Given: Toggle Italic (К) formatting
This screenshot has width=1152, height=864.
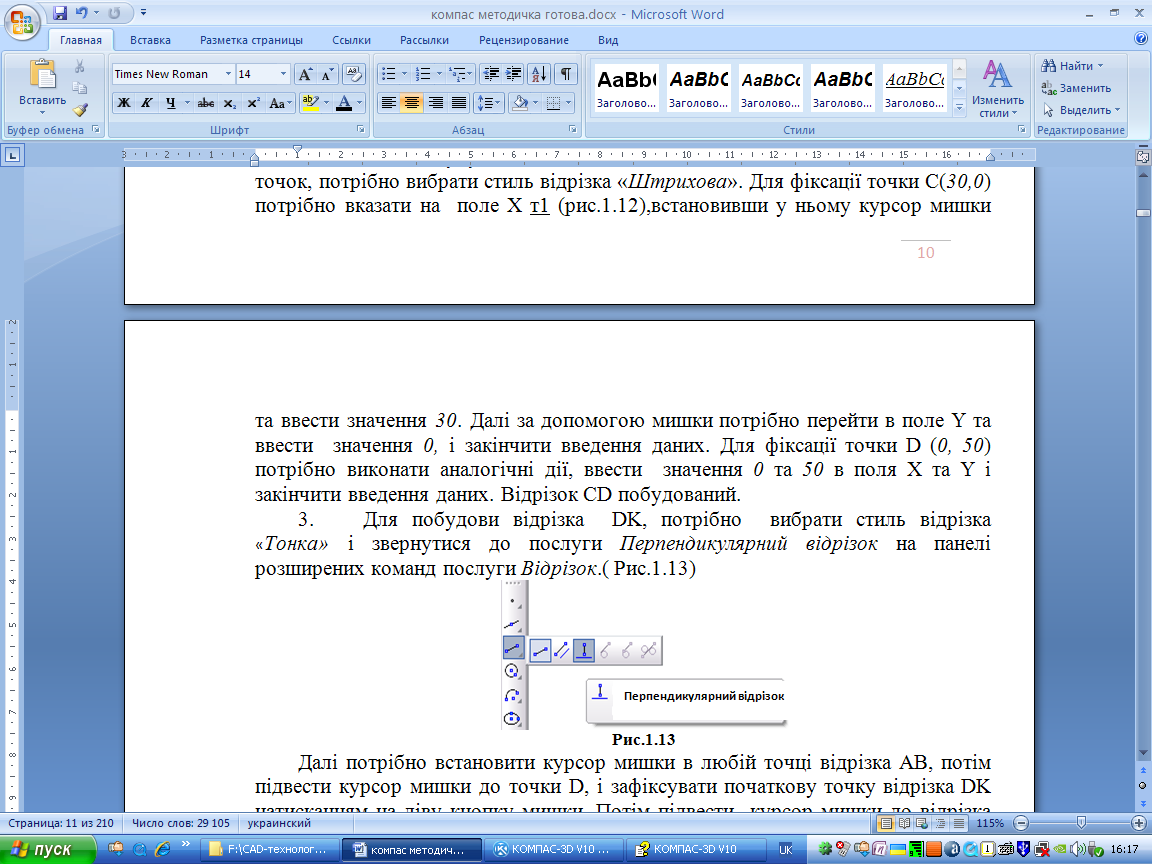Looking at the screenshot, I should point(146,103).
